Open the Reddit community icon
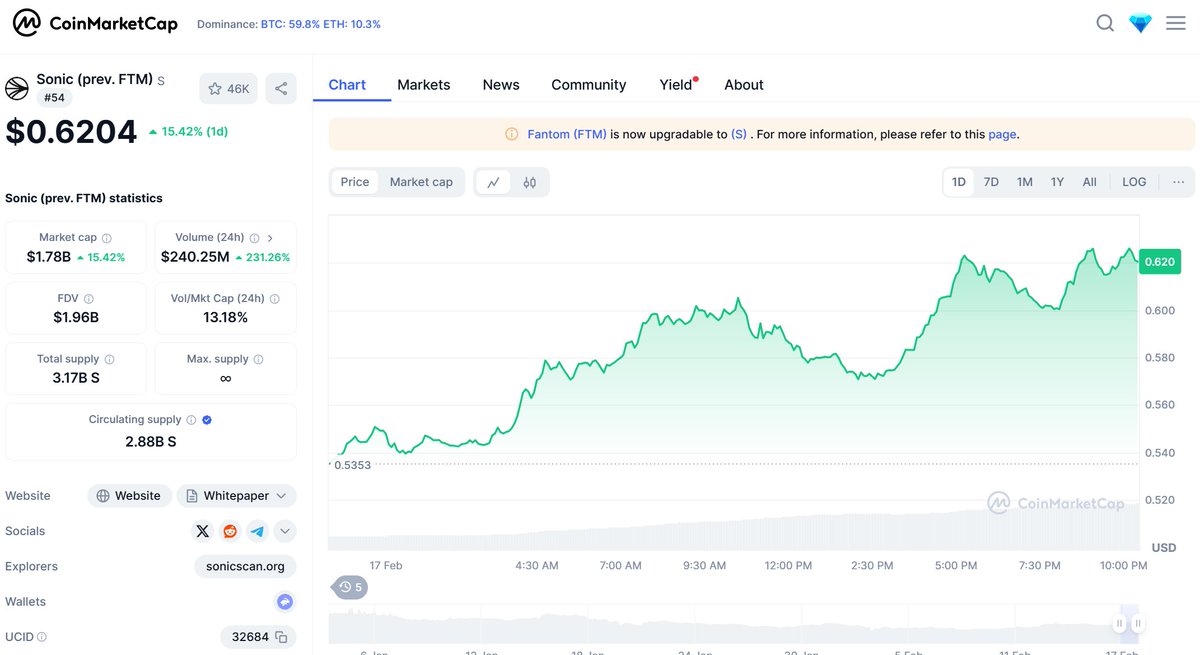 [229, 531]
